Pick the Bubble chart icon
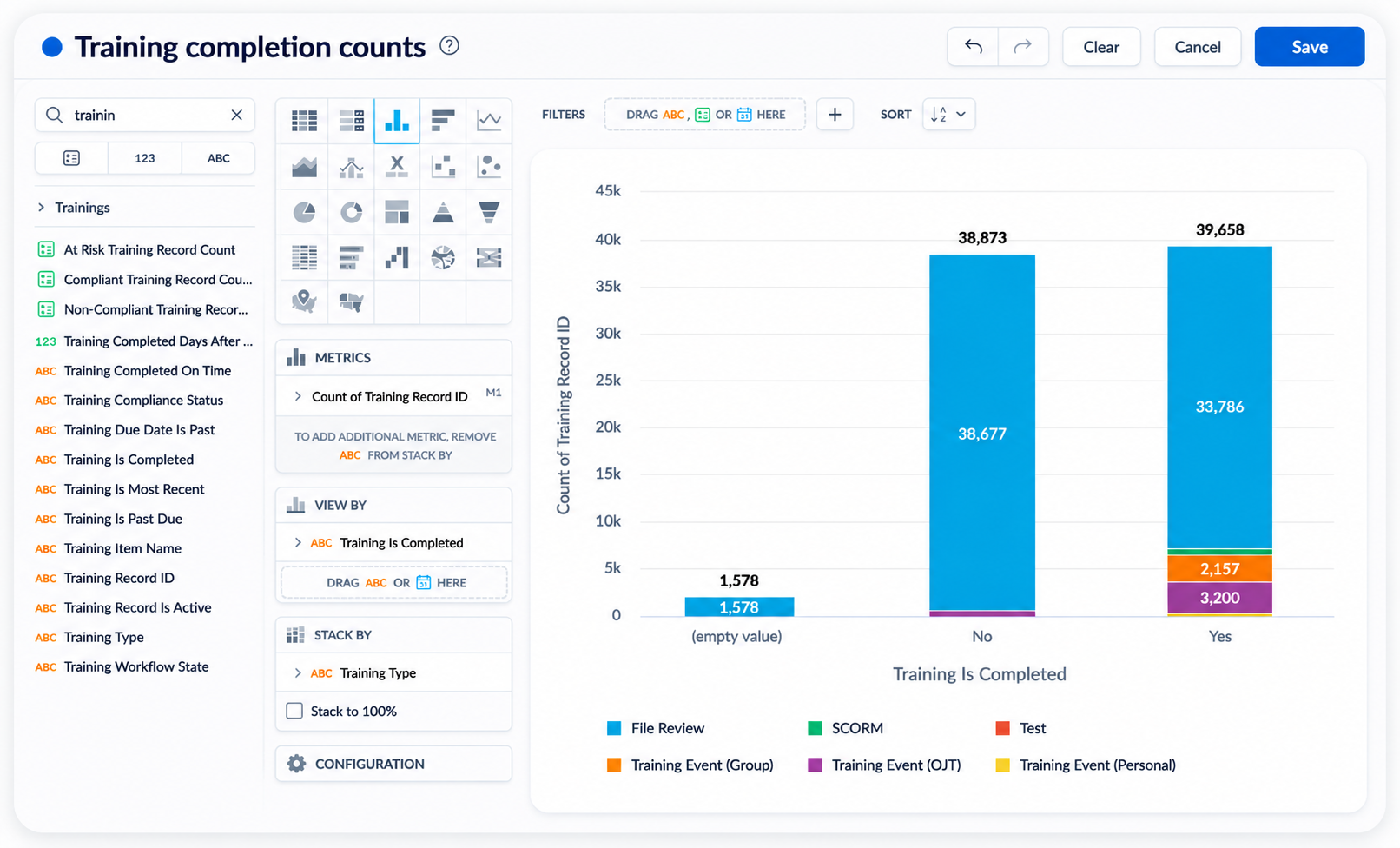Viewport: 1400px width, 848px height. point(489,166)
